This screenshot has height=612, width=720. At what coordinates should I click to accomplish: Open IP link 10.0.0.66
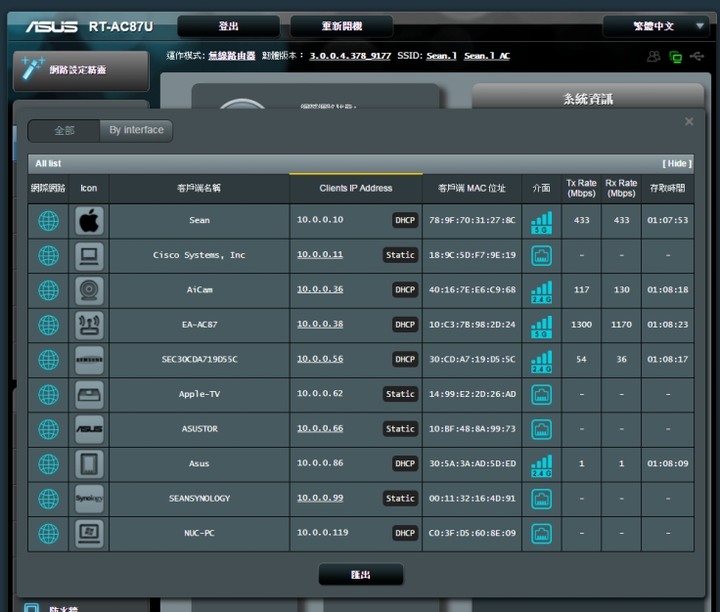pos(320,428)
